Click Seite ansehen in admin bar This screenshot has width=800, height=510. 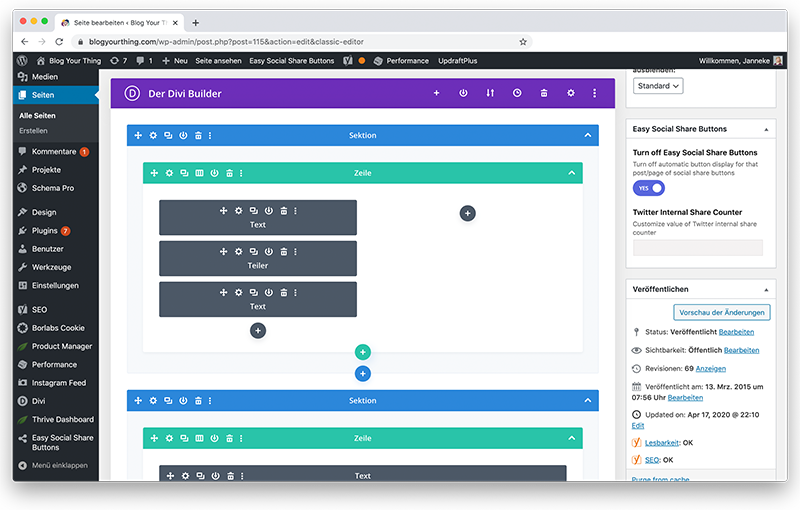point(218,61)
